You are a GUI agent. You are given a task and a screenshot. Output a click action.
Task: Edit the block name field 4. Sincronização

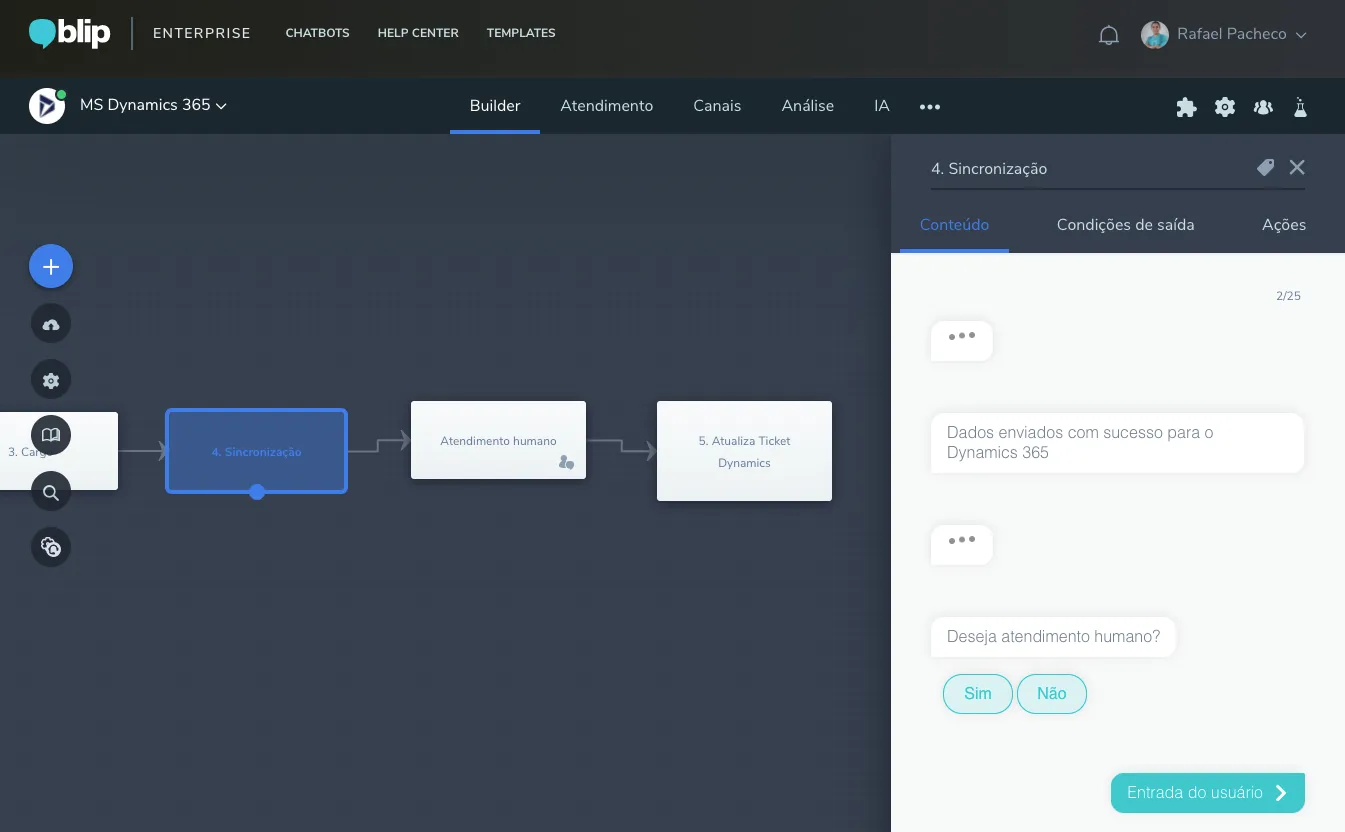[x=1088, y=169]
